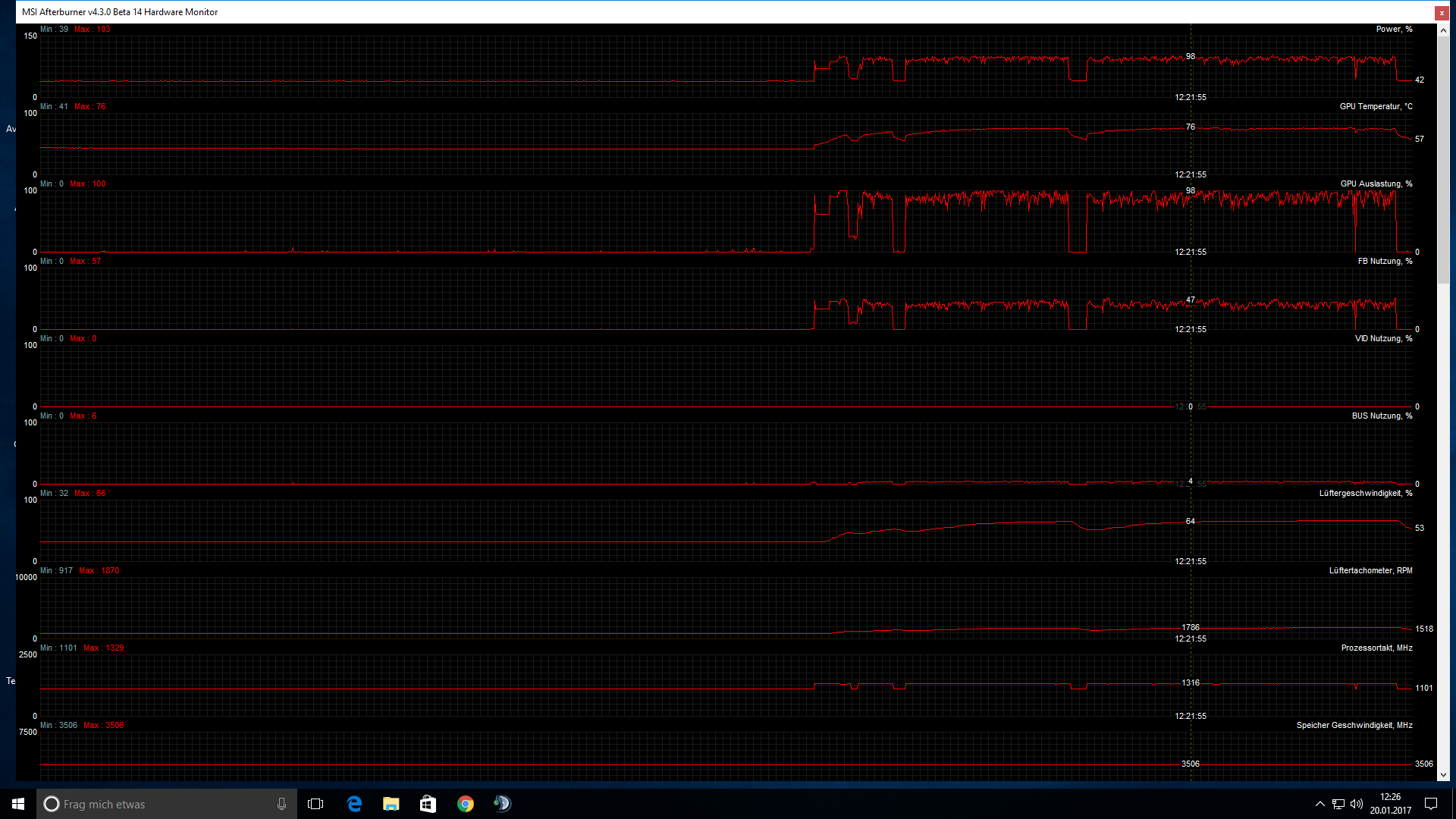1456x819 pixels.
Task: Click the Prozessortakt marker value 1316
Action: coord(1191,682)
